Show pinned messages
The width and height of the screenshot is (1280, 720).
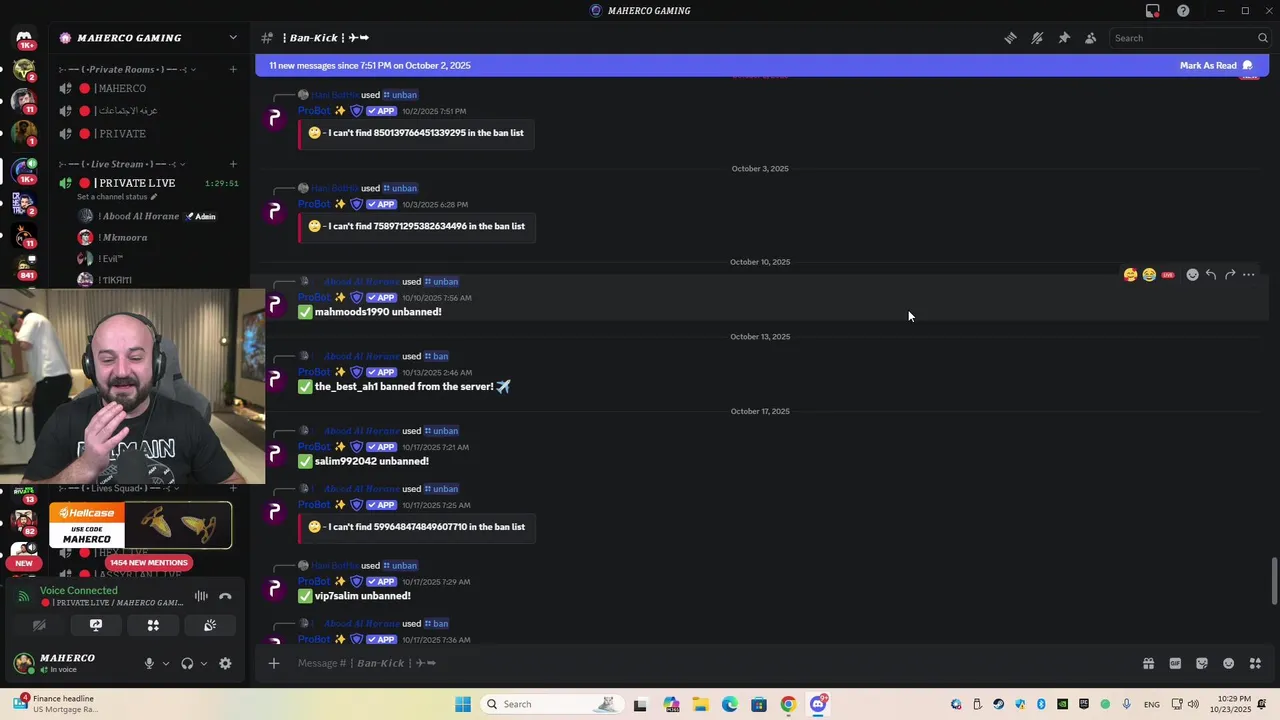pyautogui.click(x=1064, y=38)
